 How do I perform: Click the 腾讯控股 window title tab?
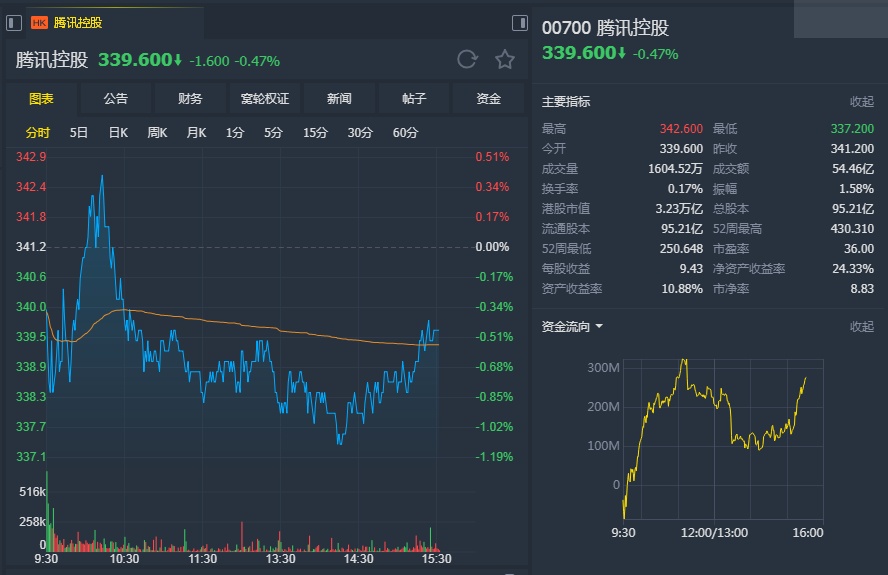click(78, 23)
